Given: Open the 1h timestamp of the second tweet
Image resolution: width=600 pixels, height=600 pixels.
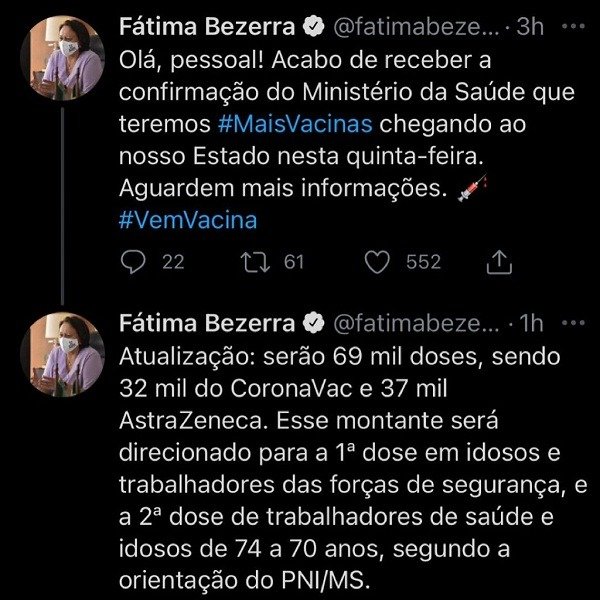Looking at the screenshot, I should click(x=532, y=323).
